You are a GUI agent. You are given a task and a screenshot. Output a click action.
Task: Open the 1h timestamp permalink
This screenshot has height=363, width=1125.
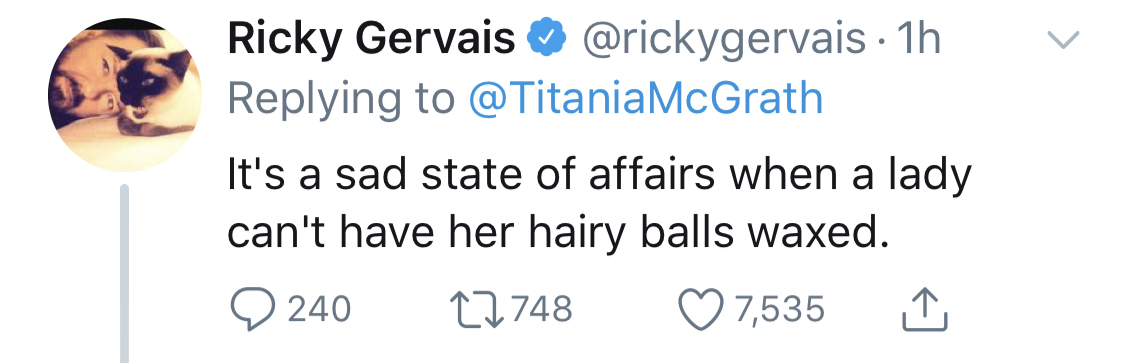916,40
